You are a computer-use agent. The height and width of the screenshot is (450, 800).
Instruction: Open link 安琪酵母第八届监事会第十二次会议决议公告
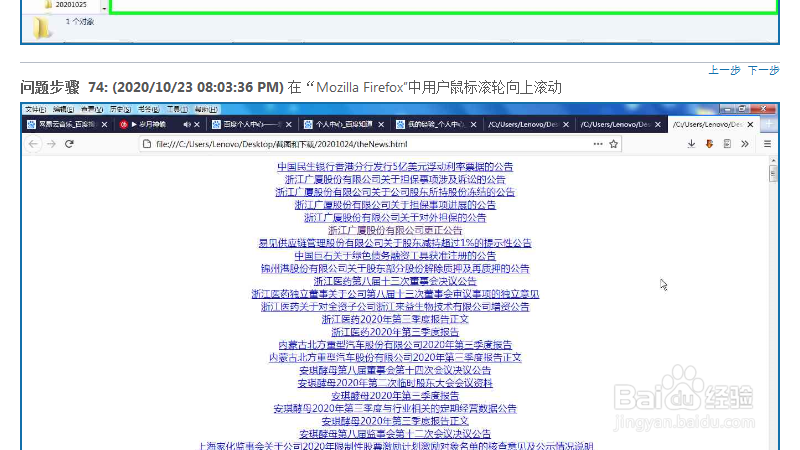[x=395, y=434]
